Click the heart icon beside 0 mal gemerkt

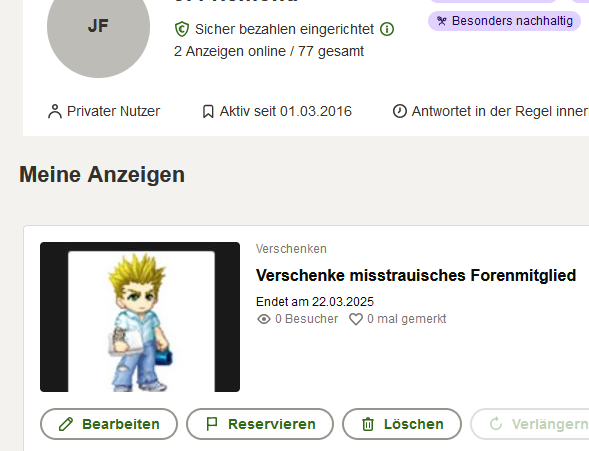(356, 319)
